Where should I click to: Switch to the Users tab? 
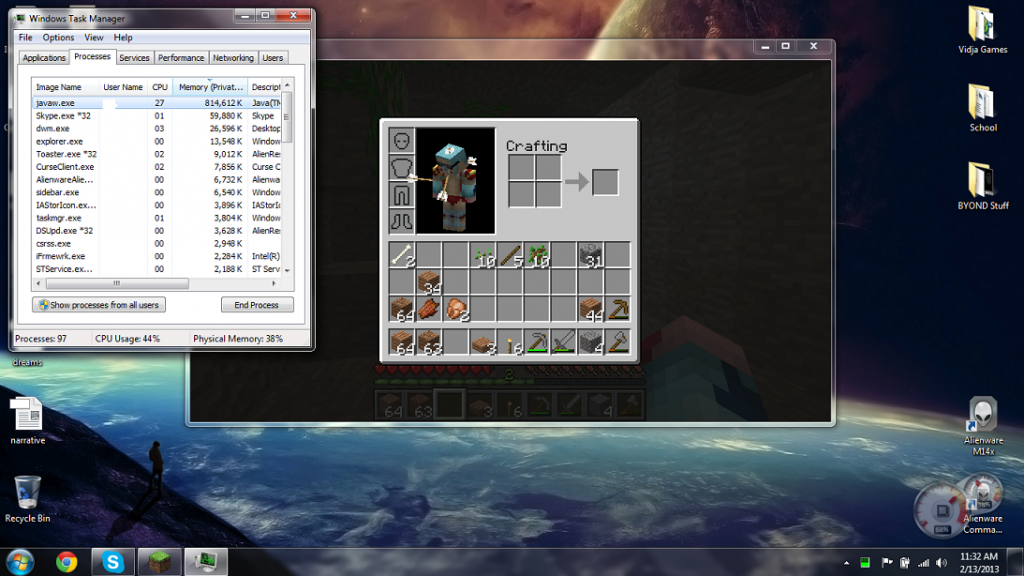[x=273, y=57]
